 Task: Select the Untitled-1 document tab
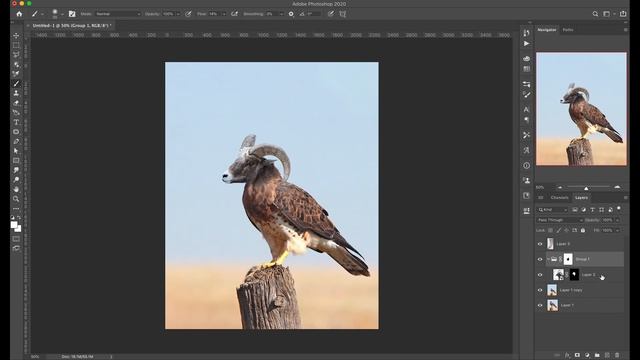[71, 25]
